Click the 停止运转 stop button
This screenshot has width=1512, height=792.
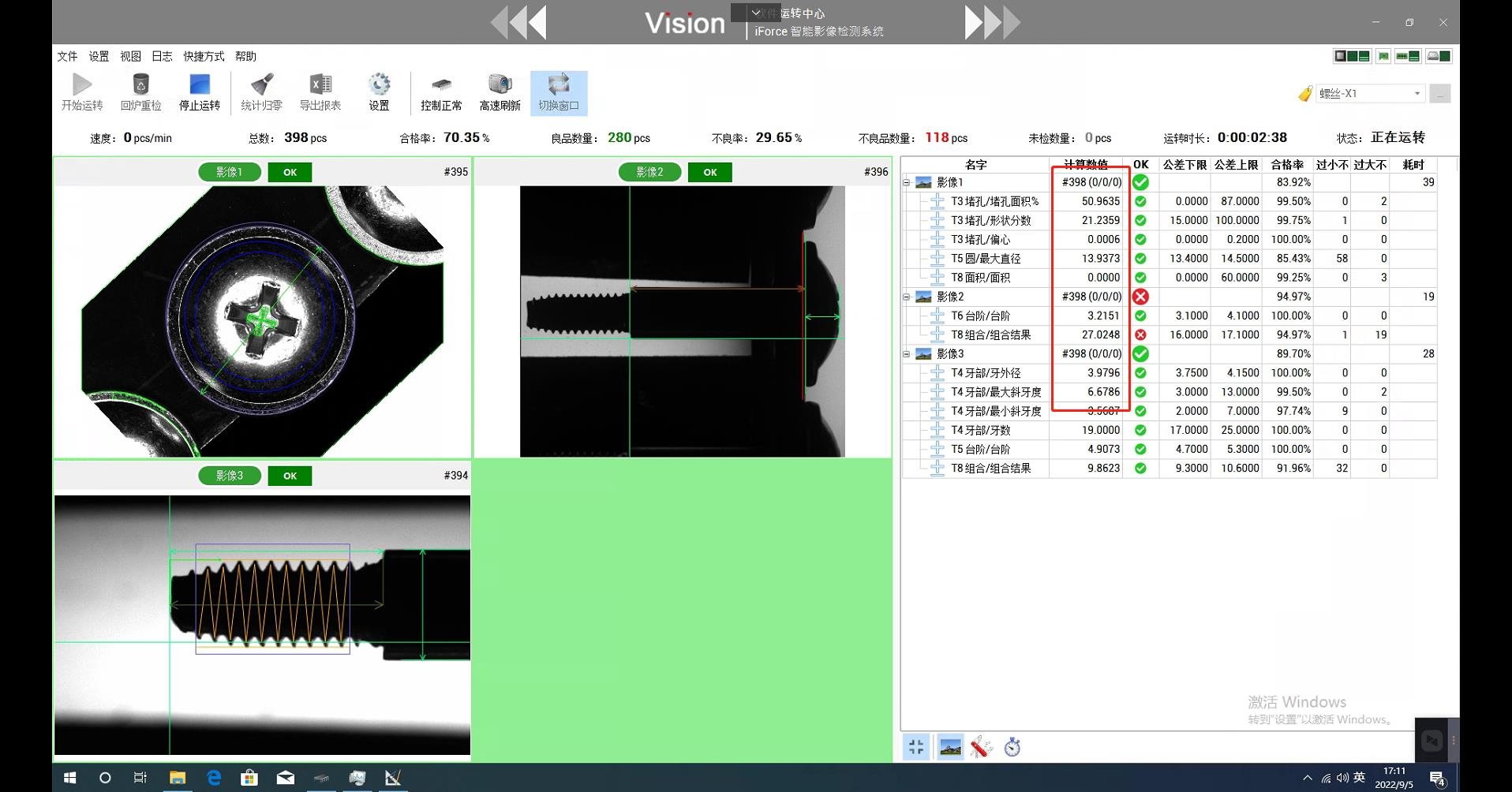(x=199, y=92)
